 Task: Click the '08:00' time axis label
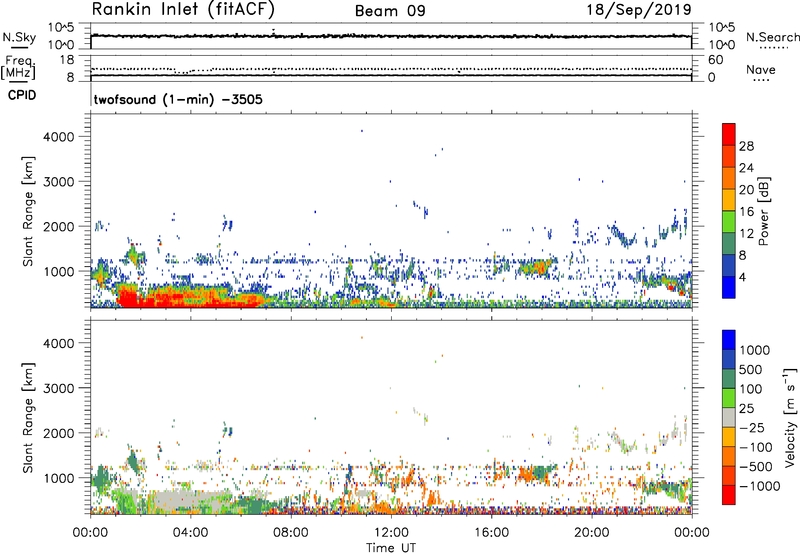[290, 533]
